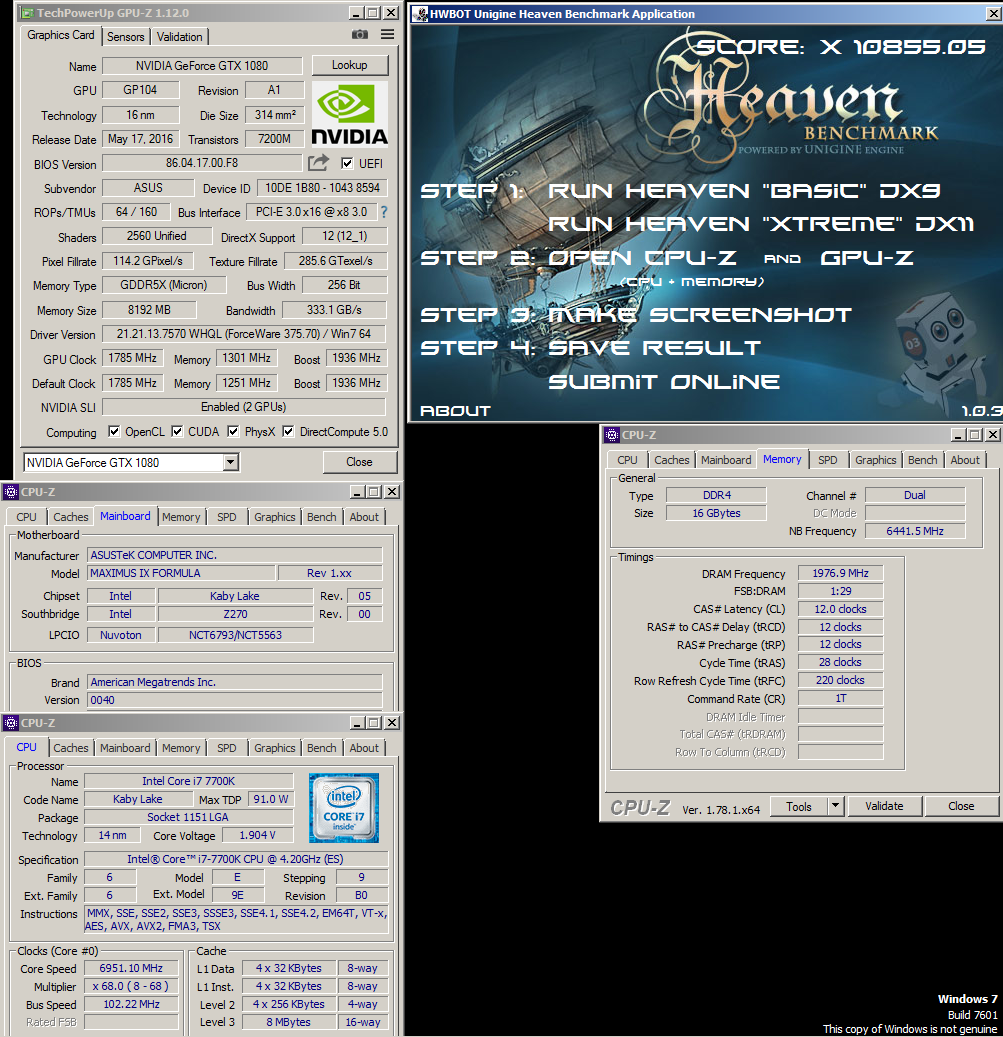Open the GPU selection dropdown in GPU-Z
Screen dimensions: 1003x1037
[x=231, y=462]
